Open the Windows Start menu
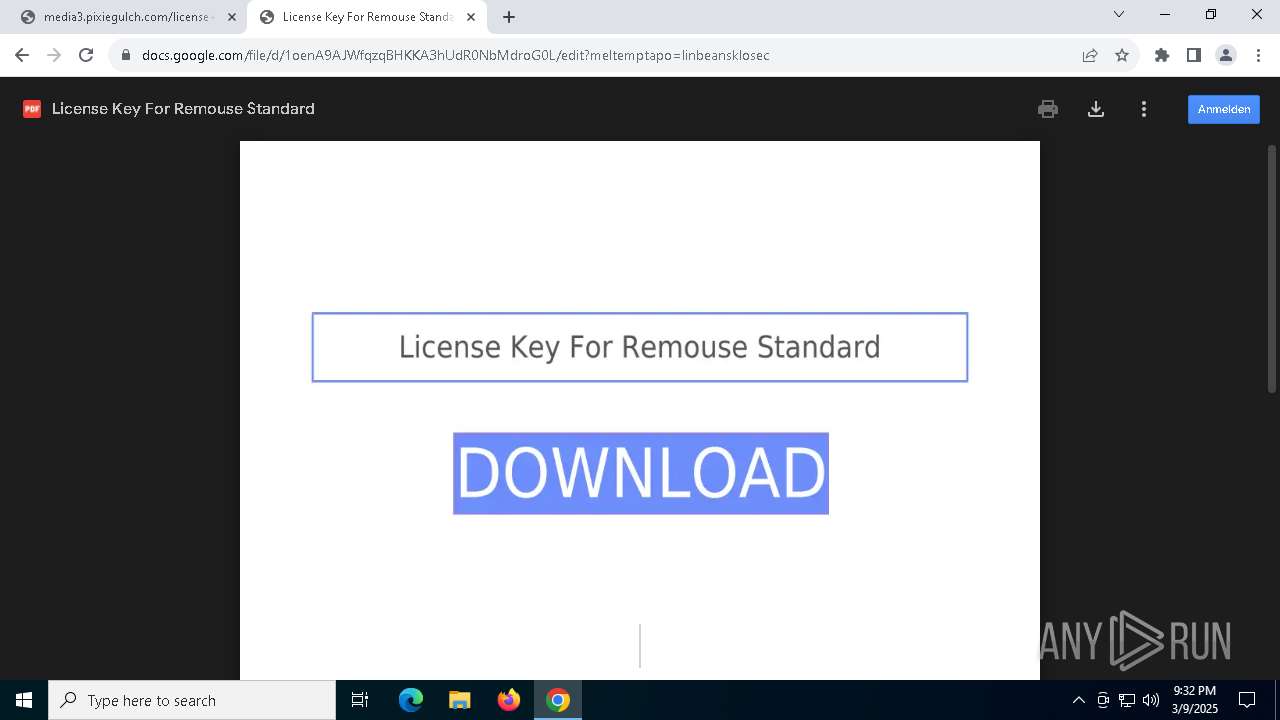This screenshot has height=720, width=1280. (x=24, y=700)
